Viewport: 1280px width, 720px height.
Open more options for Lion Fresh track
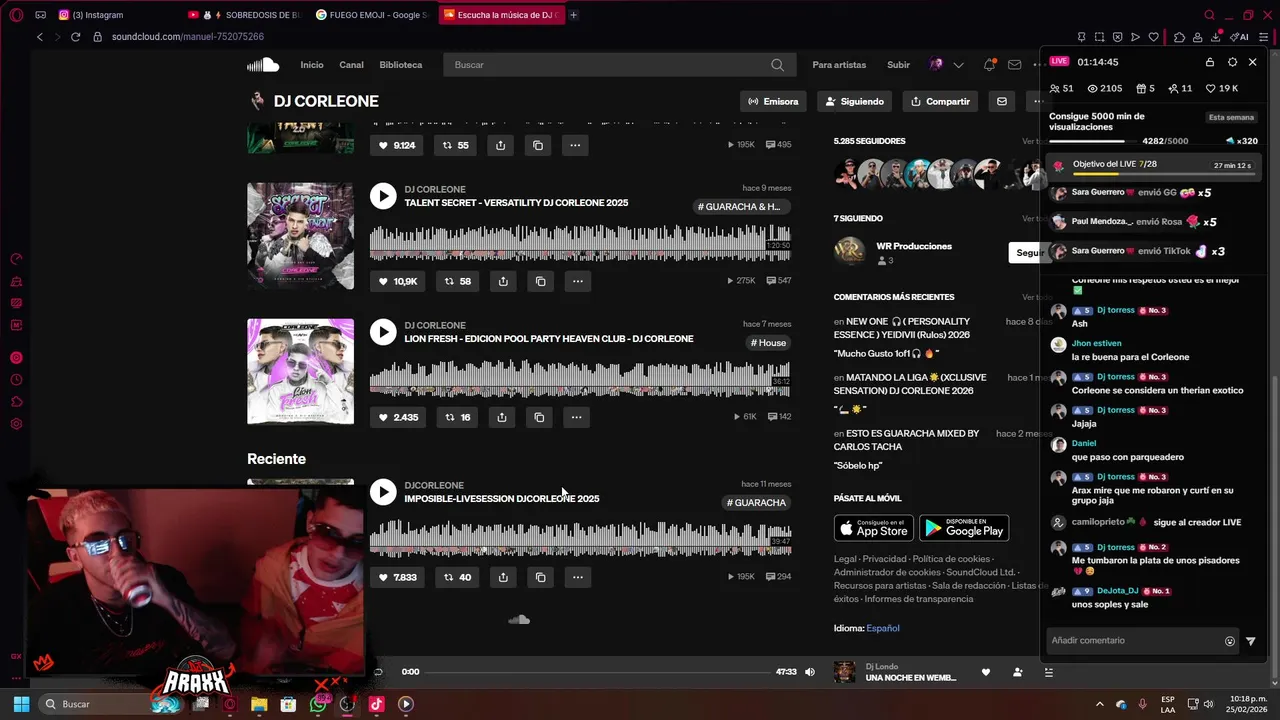[x=576, y=417]
